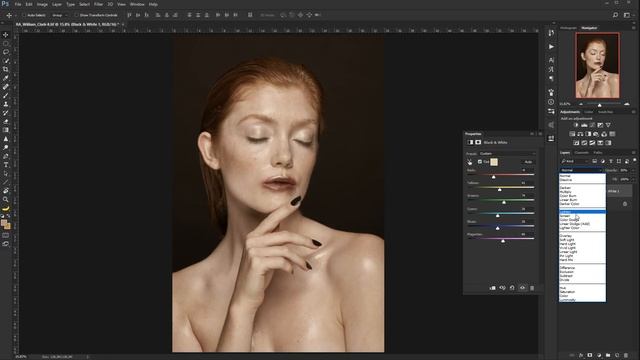Screen dimensions: 640x360
Task: Switch to the Paths tab
Action: (x=598, y=153)
